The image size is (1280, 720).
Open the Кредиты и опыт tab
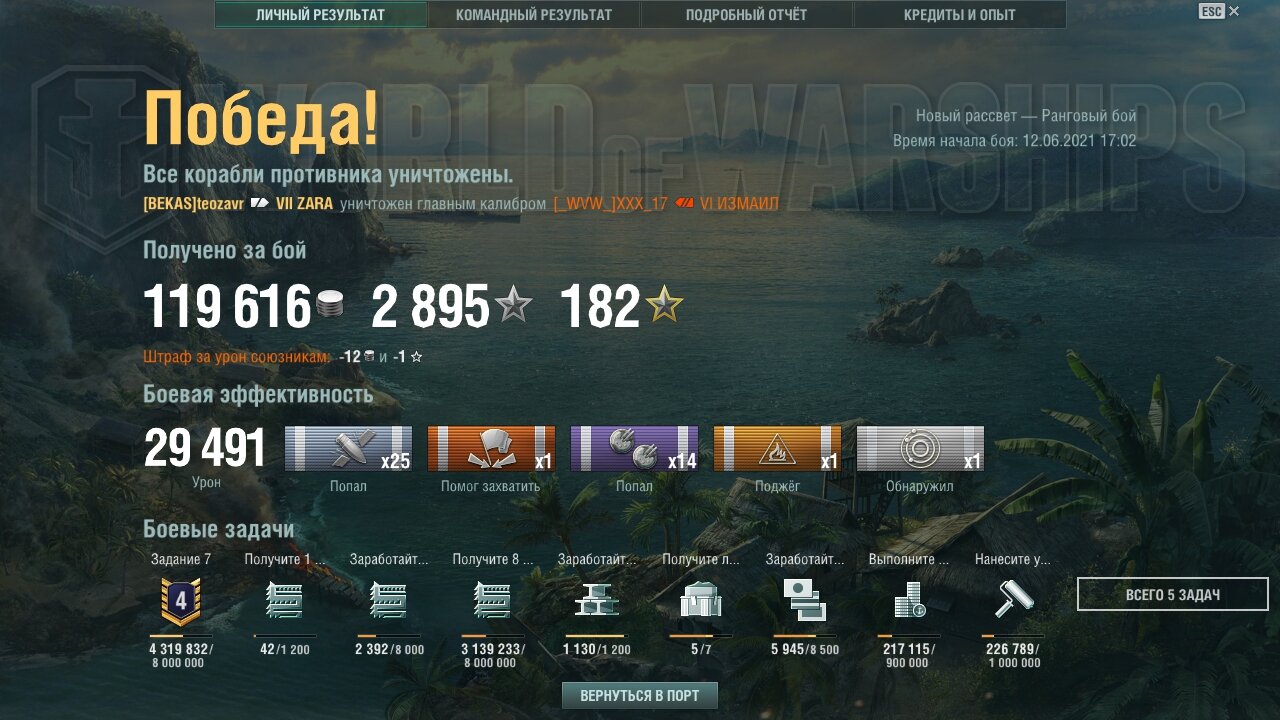coord(959,15)
